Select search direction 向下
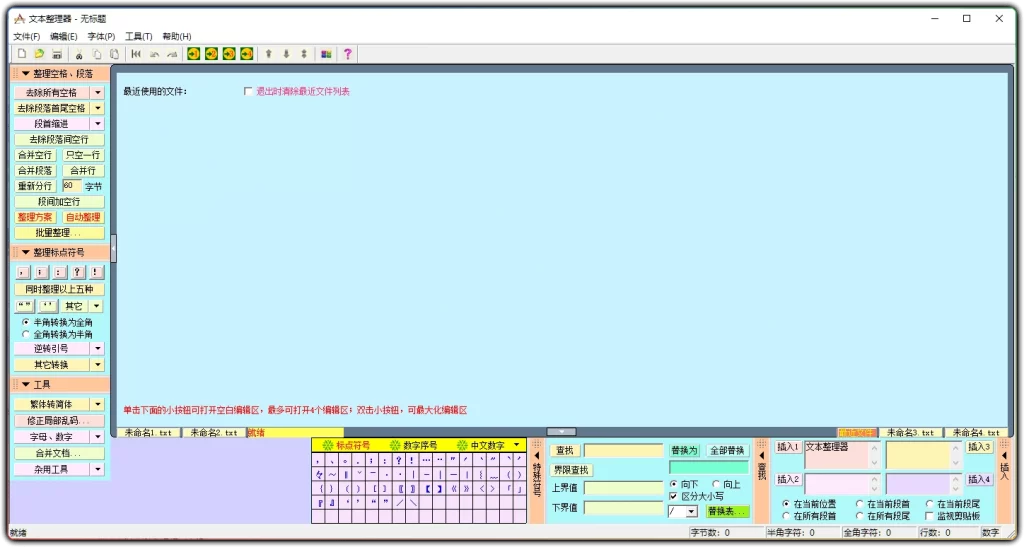This screenshot has height=547, width=1024. click(673, 484)
